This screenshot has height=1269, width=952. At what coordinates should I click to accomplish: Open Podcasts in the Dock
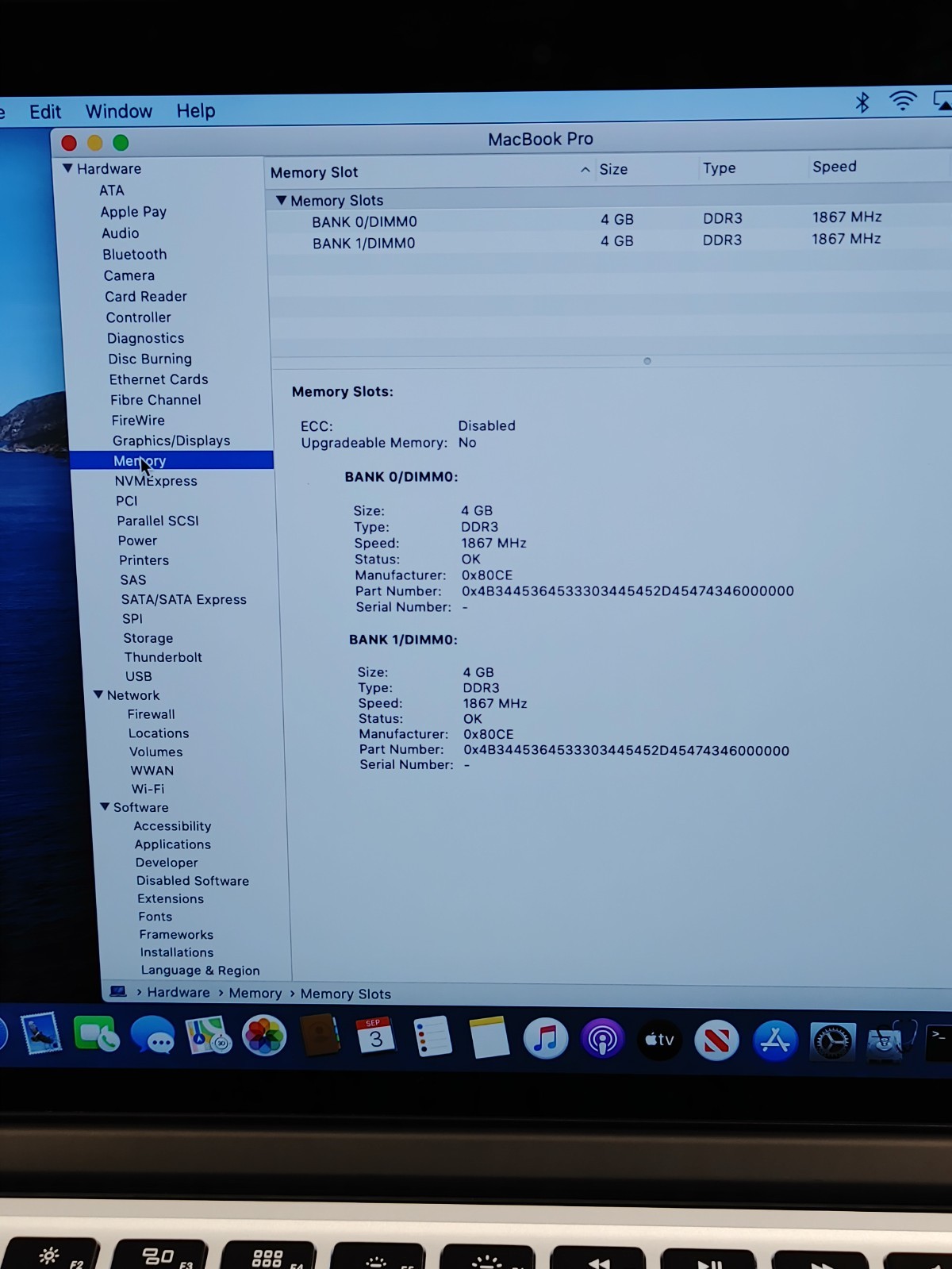603,1039
